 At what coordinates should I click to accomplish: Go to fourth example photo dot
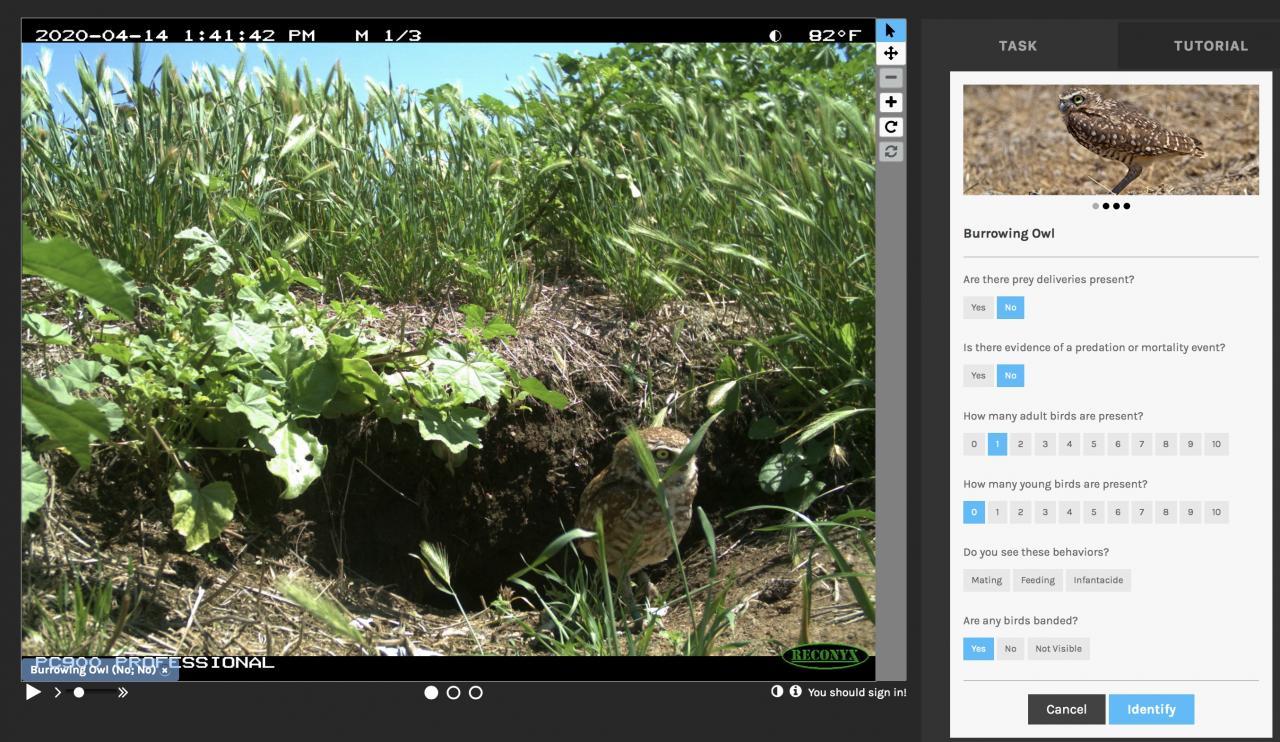pos(1127,206)
